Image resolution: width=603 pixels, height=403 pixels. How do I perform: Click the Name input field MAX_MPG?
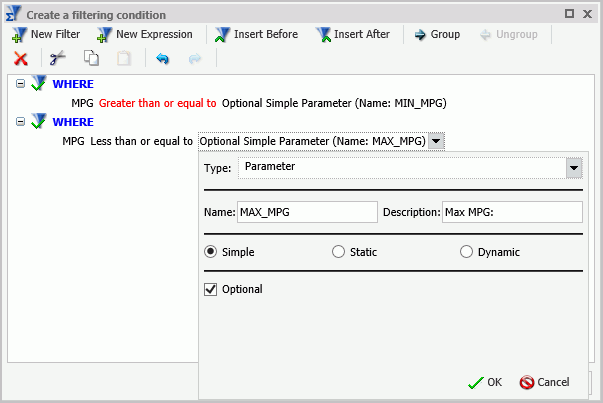coord(307,212)
